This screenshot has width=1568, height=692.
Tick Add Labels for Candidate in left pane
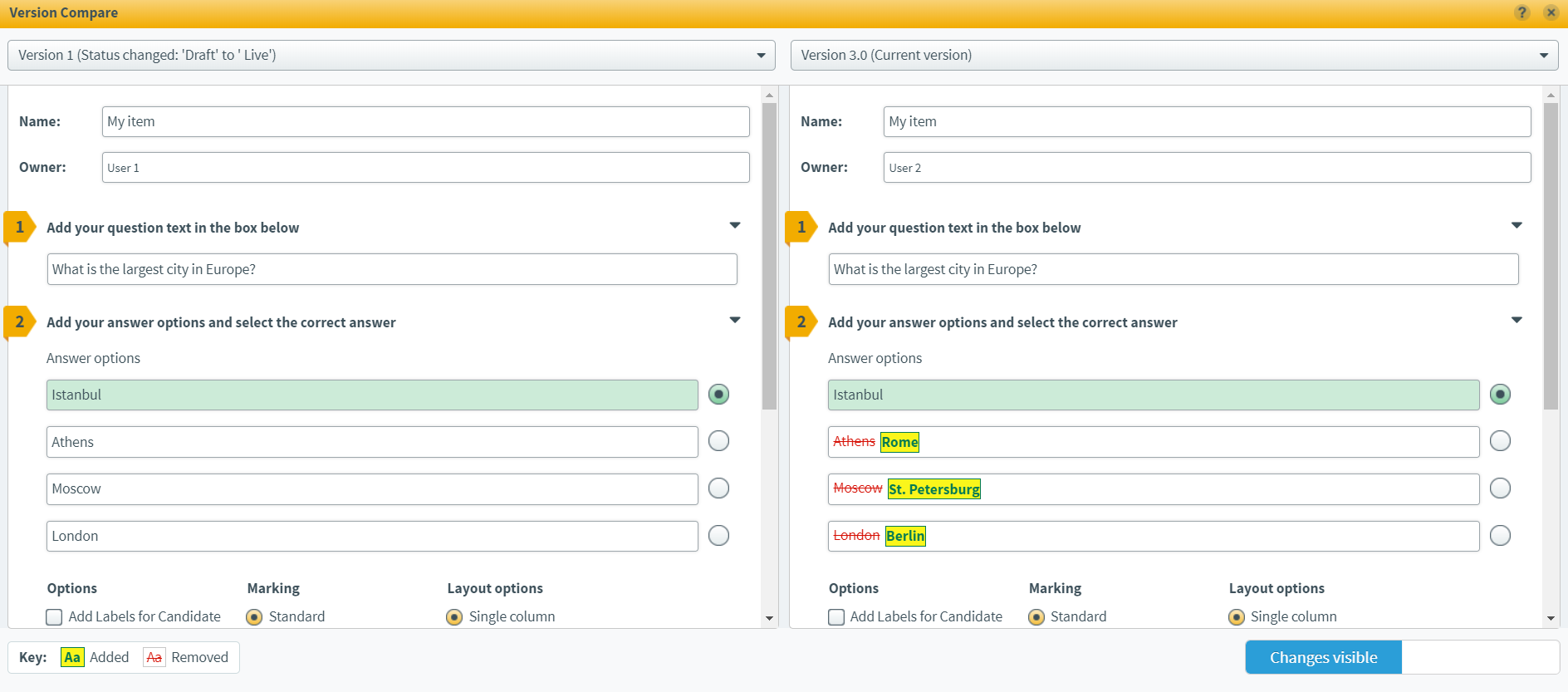[x=54, y=616]
